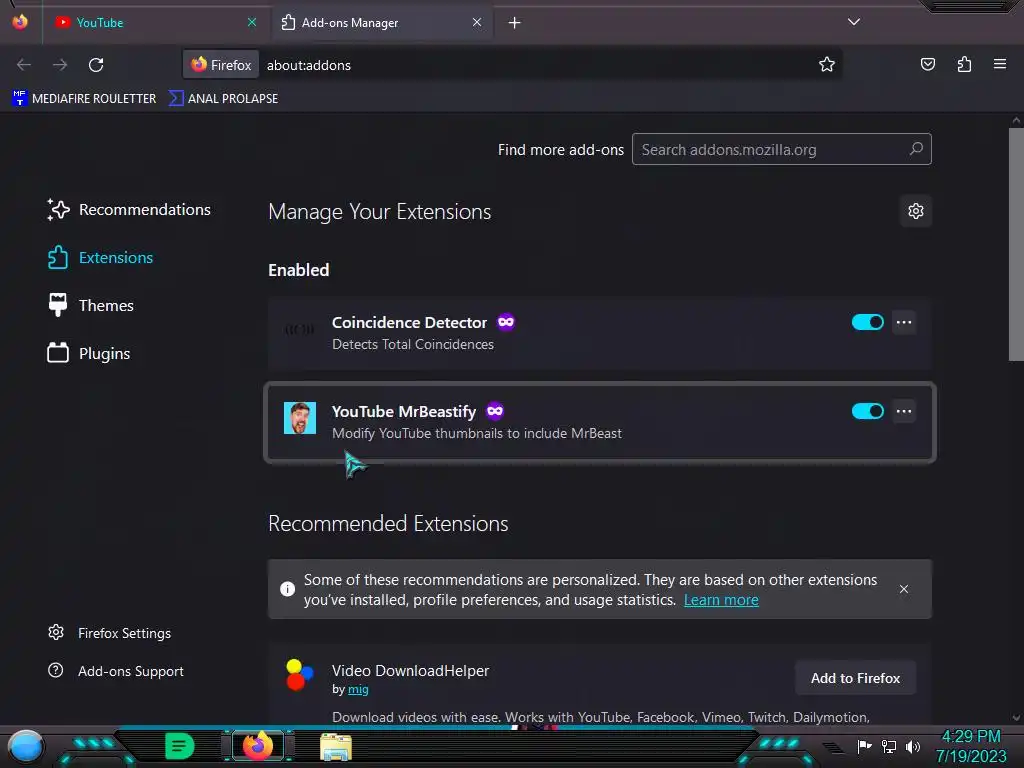Open the volume tray icon
Viewport: 1024px width, 768px height.
(x=913, y=746)
